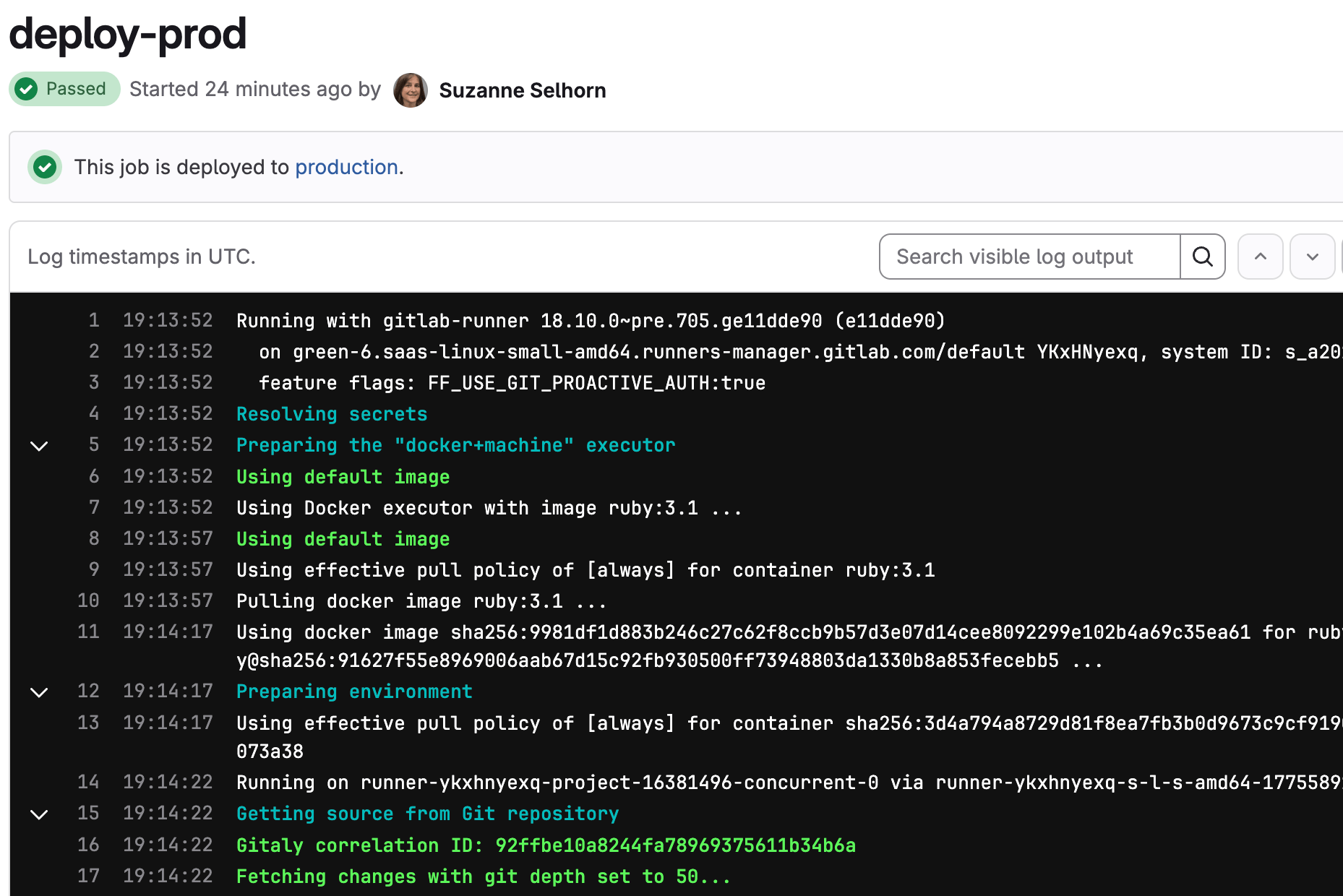The image size is (1343, 896).
Task: Click line number 14 in log
Action: (x=88, y=782)
